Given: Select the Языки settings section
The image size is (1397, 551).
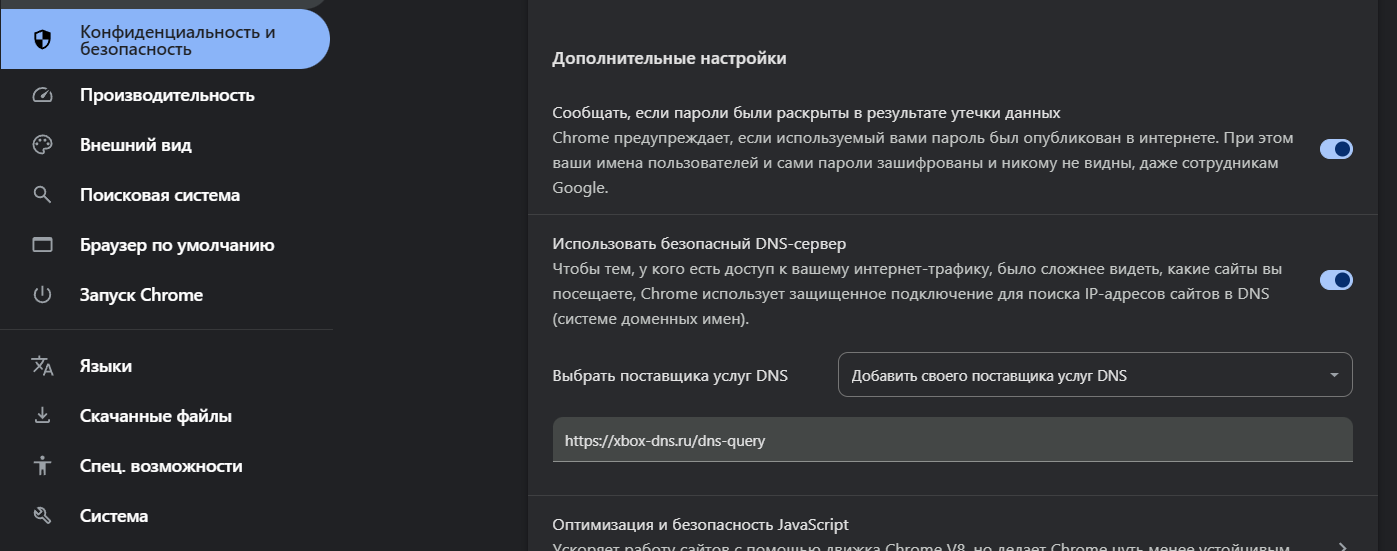Looking at the screenshot, I should pos(106,366).
